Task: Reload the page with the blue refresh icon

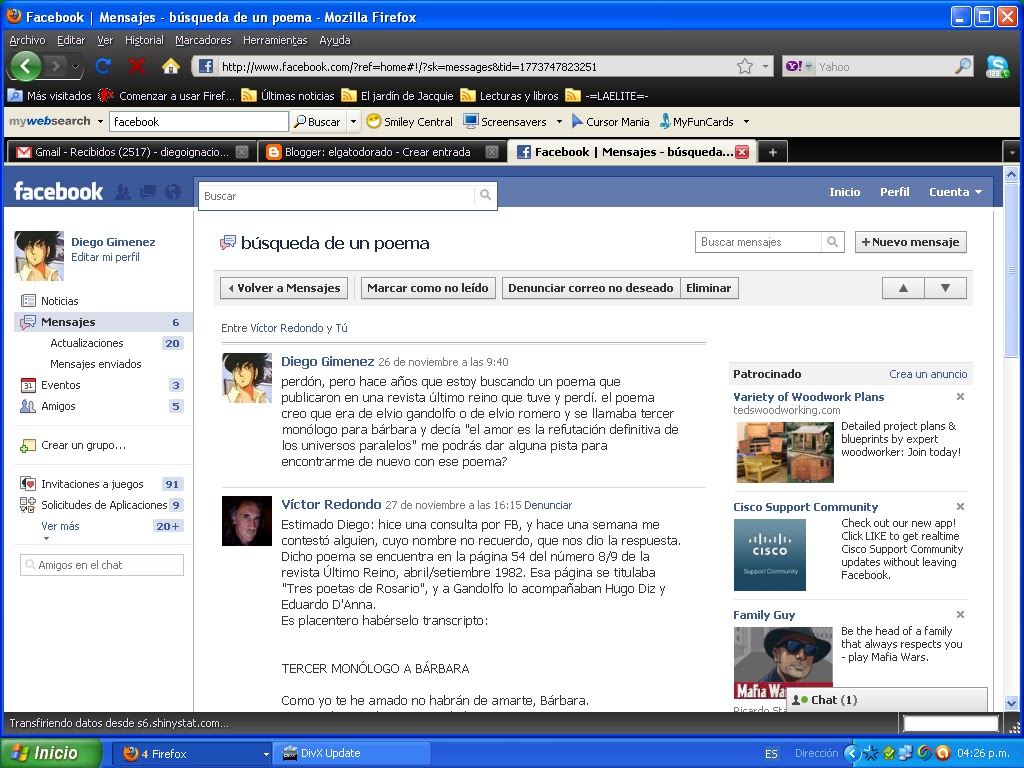Action: coord(103,66)
